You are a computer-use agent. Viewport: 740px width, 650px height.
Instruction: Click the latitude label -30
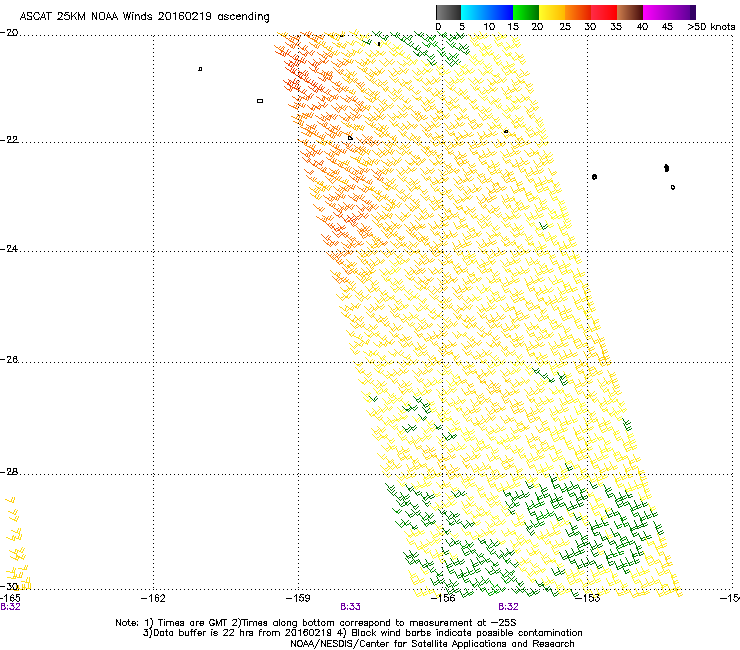pos(9,586)
